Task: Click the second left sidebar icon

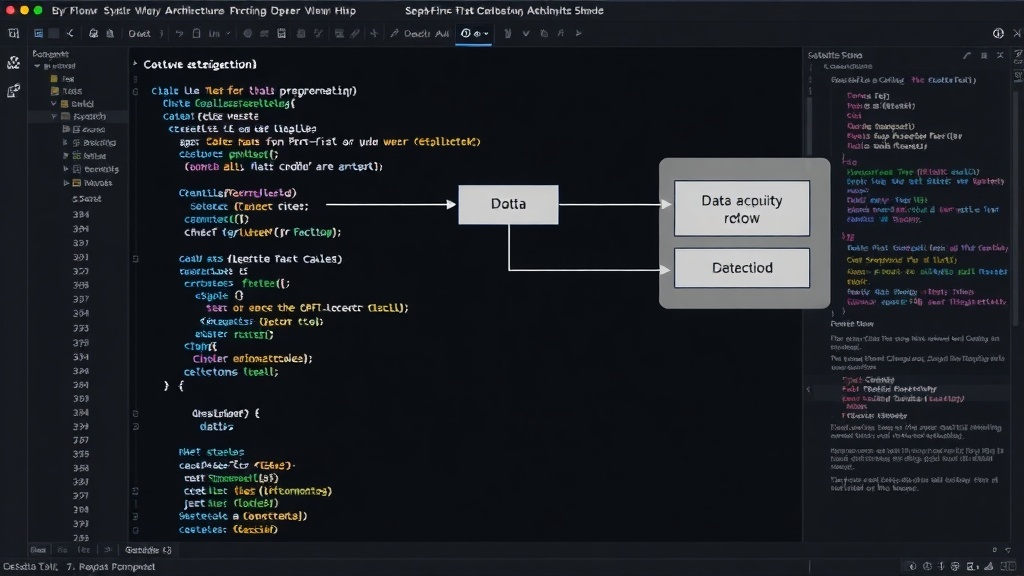Action: point(13,91)
